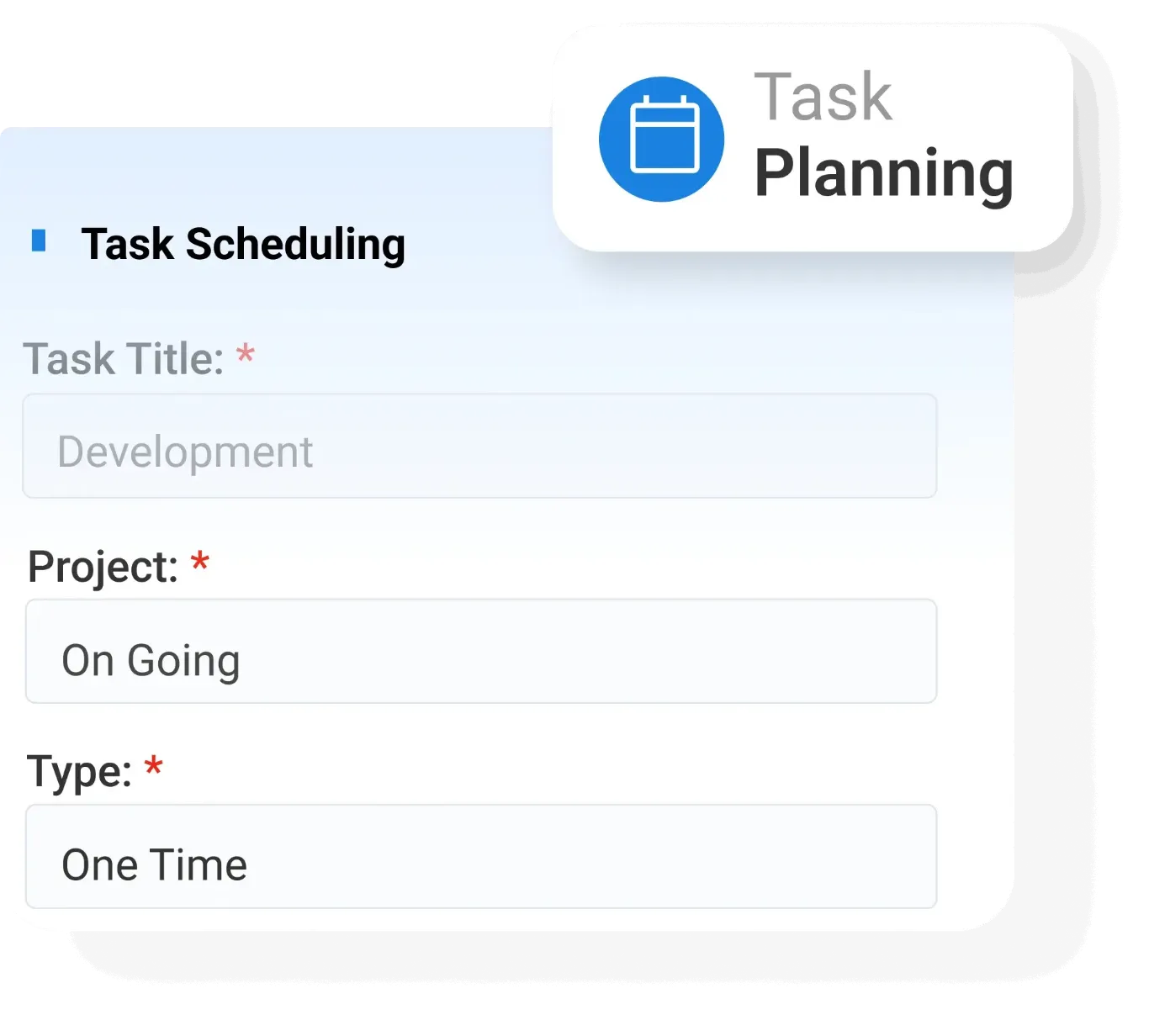
Task: Select the Development placeholder text
Action: 185,452
